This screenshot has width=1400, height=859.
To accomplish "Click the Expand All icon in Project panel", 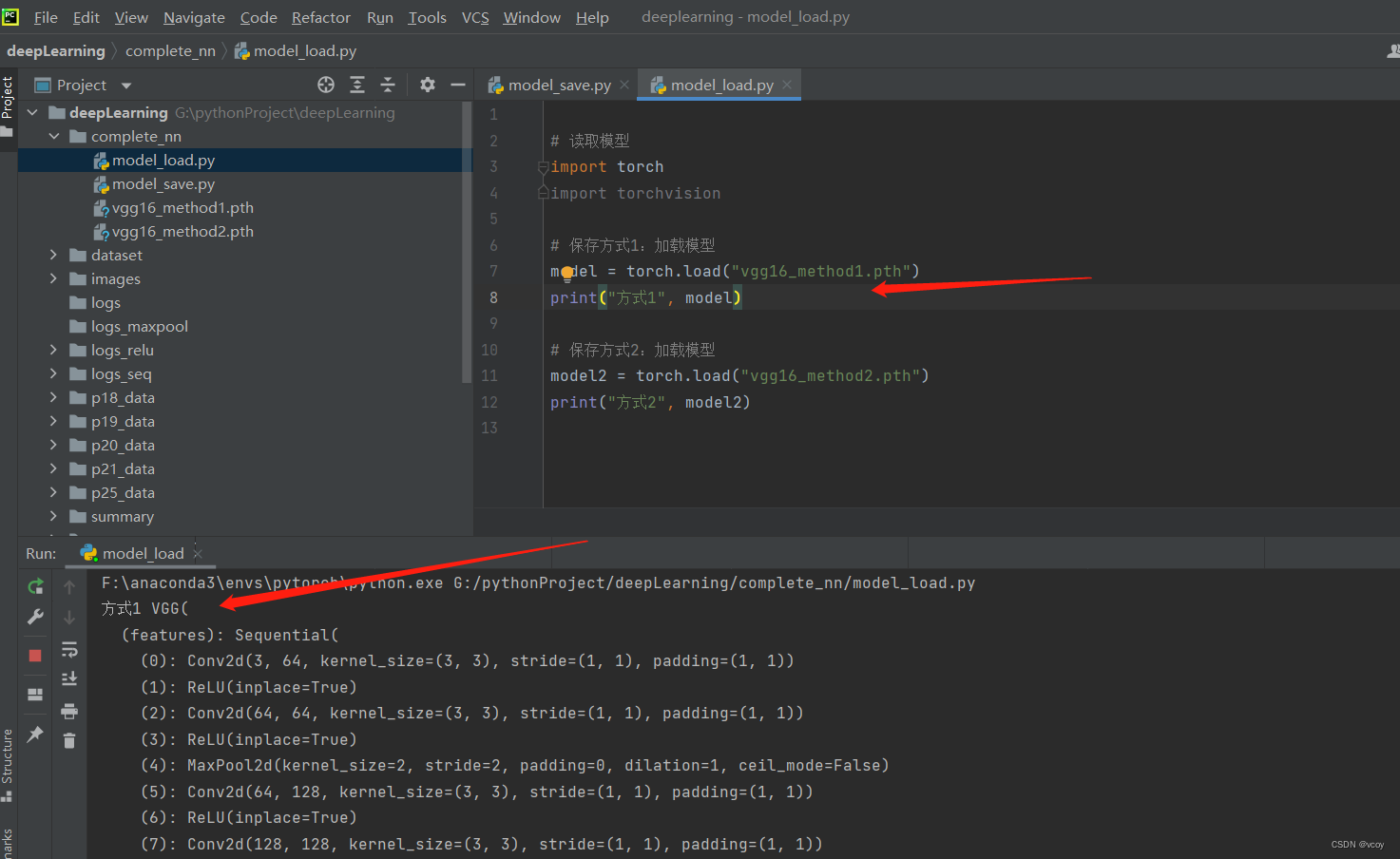I will pos(357,85).
